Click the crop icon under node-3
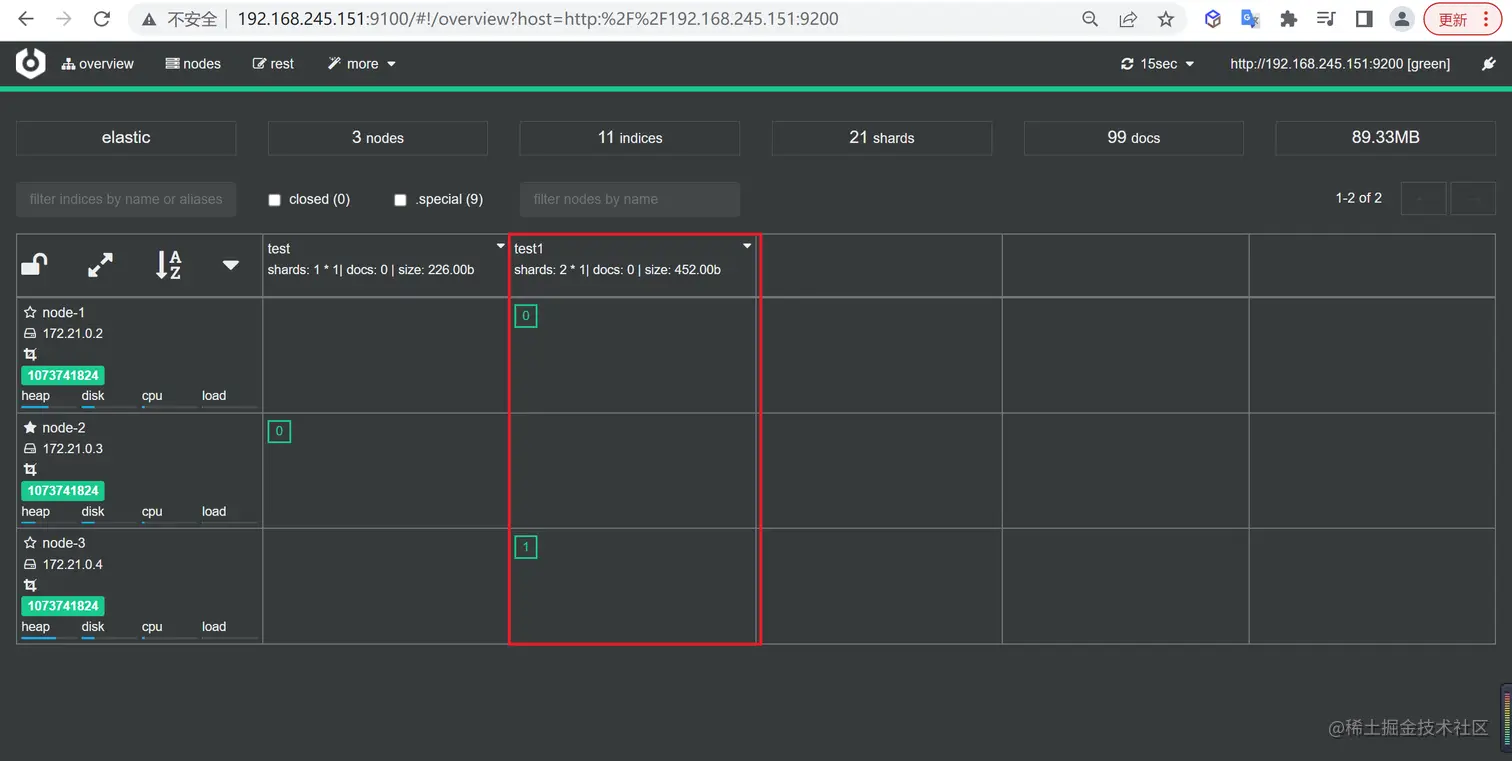 30,585
